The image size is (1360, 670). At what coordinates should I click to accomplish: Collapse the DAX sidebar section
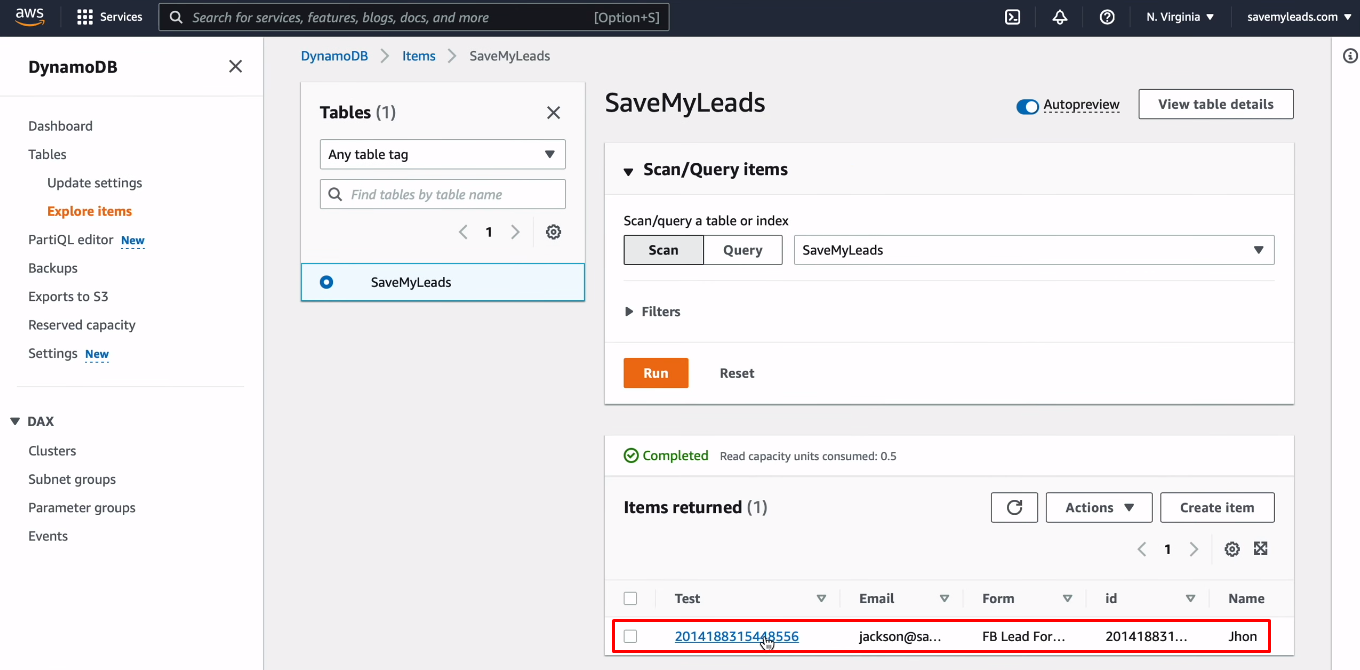click(x=16, y=422)
